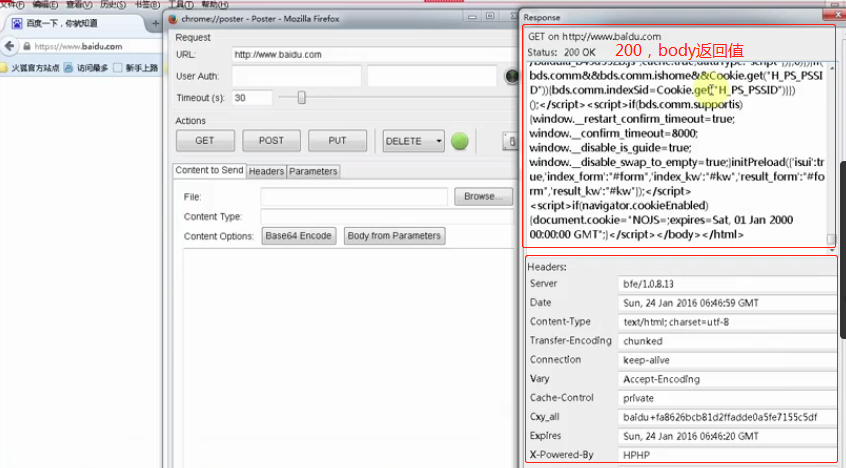This screenshot has width=846, height=468.
Task: Click Connection value keep-alive
Action: [x=728, y=360]
